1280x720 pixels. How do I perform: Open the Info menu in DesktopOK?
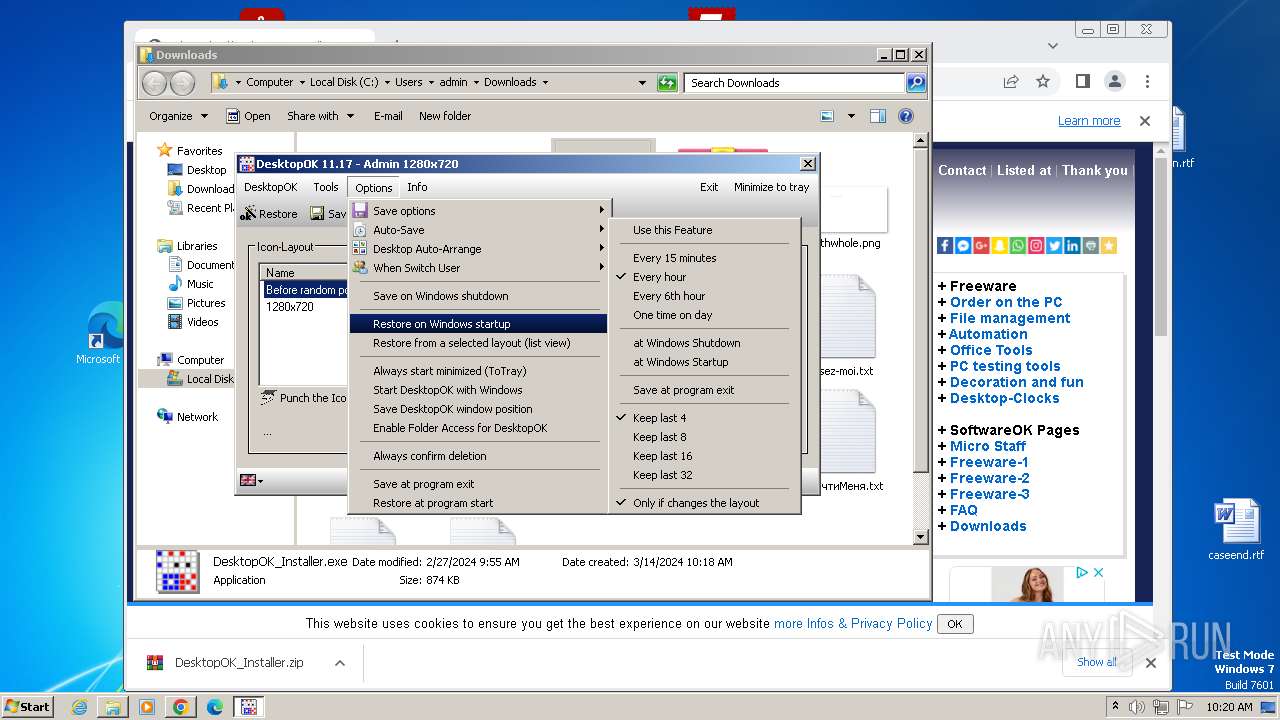coord(417,187)
